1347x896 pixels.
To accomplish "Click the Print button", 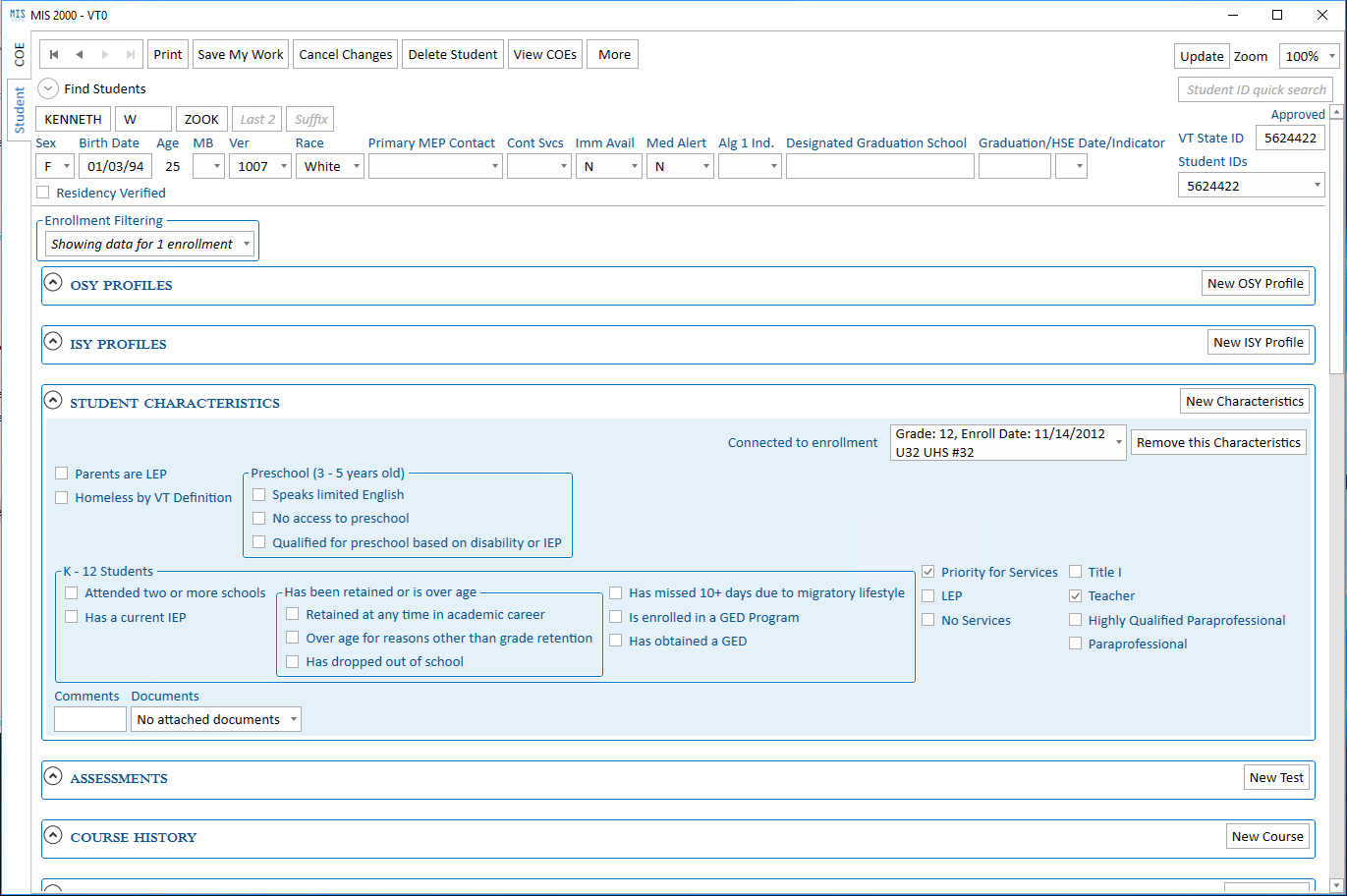I will (168, 55).
